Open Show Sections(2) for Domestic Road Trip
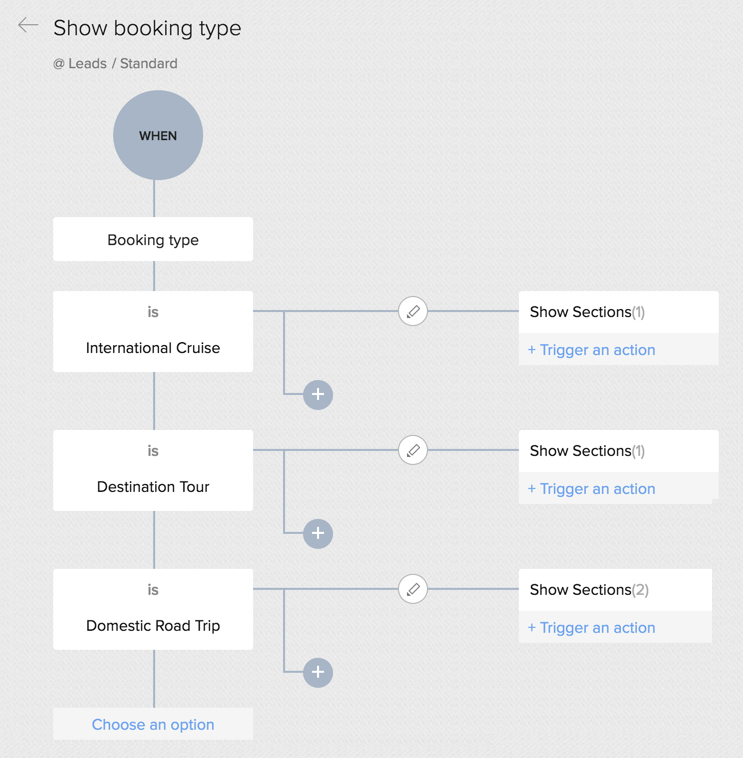 click(x=589, y=590)
